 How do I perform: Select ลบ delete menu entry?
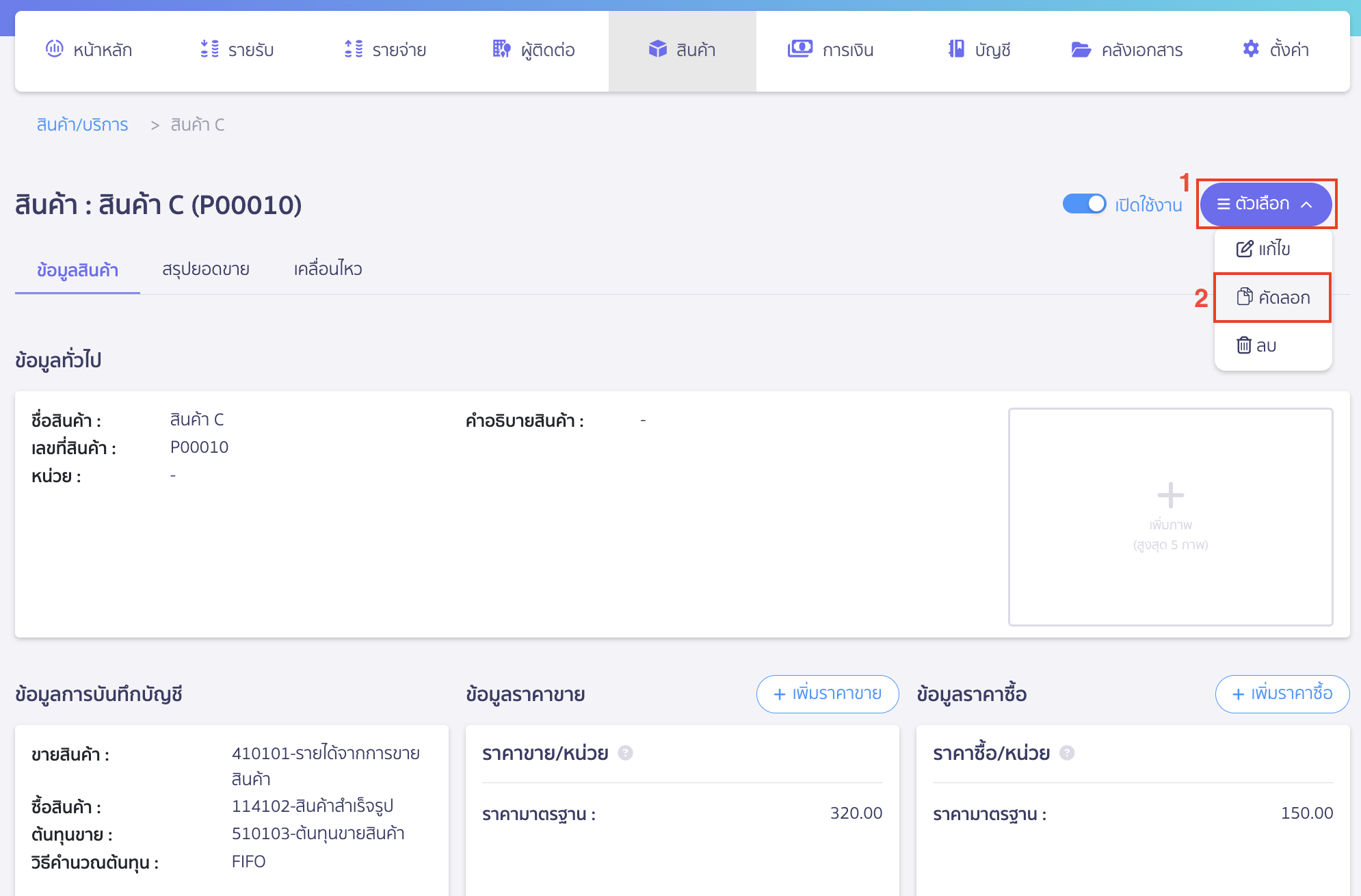[x=1257, y=345]
